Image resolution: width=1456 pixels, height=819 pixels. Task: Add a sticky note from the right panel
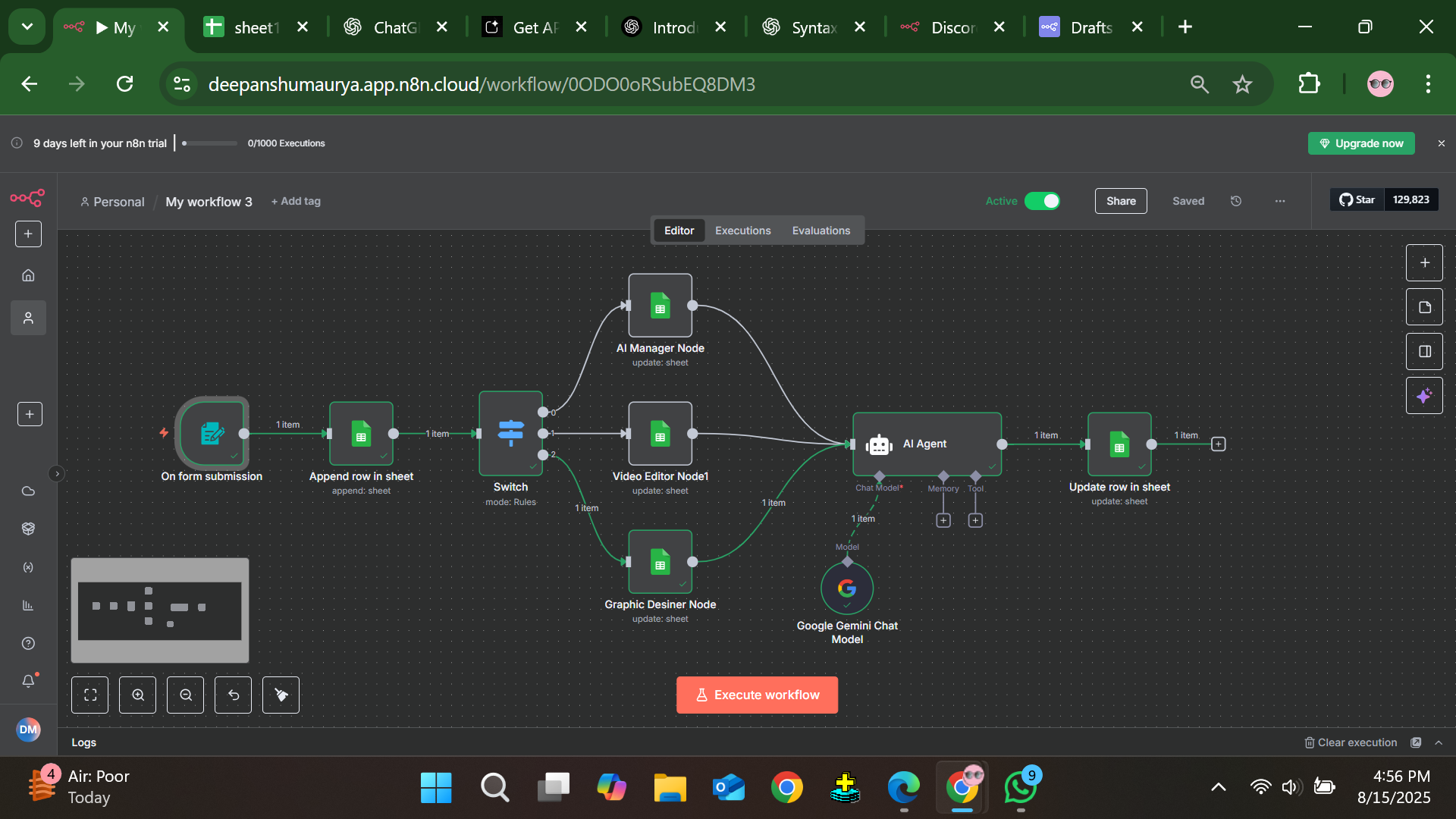coord(1424,307)
